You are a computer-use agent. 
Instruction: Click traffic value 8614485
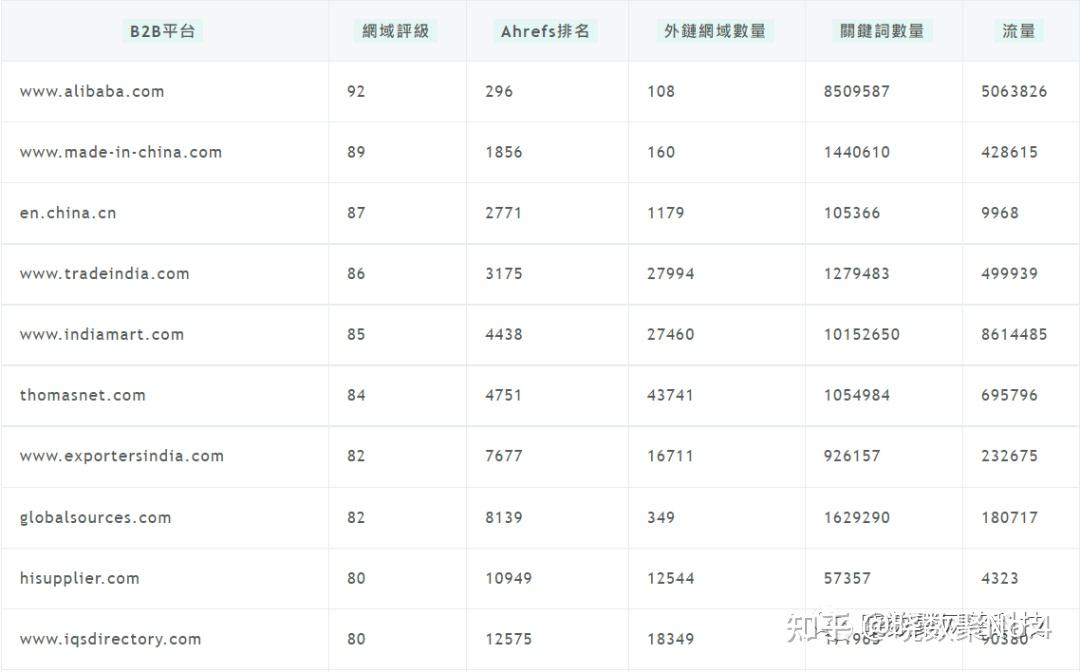click(x=1014, y=334)
